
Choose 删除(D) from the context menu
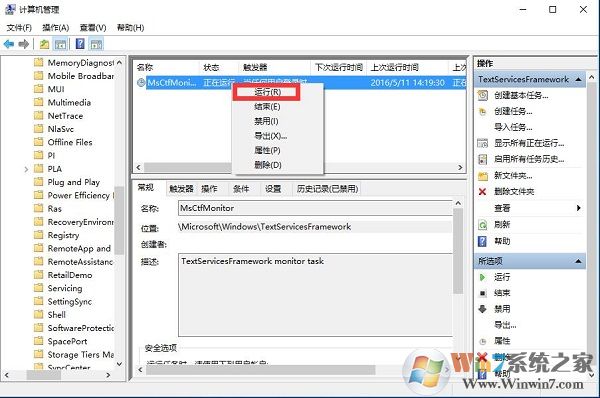tap(268, 165)
